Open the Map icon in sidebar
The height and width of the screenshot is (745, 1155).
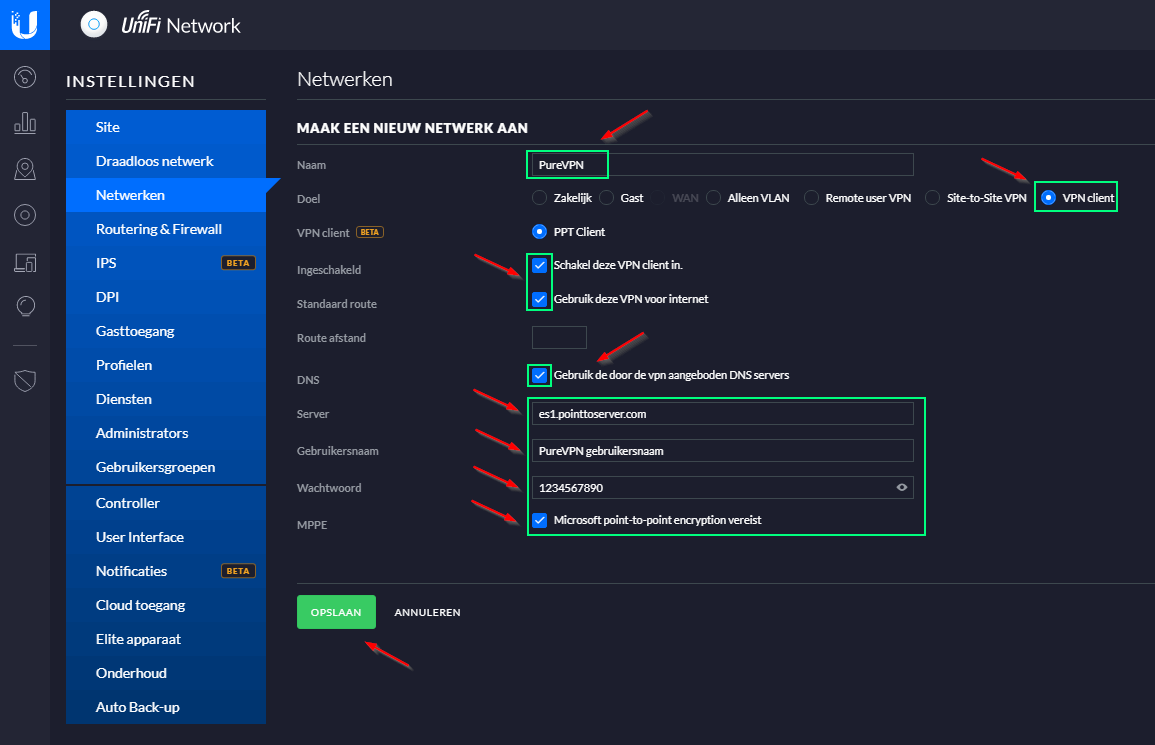tap(25, 170)
